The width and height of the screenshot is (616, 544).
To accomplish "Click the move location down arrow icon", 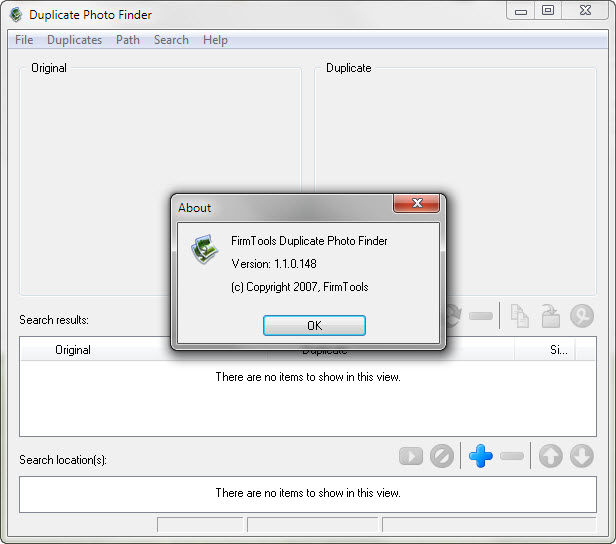I will tap(581, 456).
